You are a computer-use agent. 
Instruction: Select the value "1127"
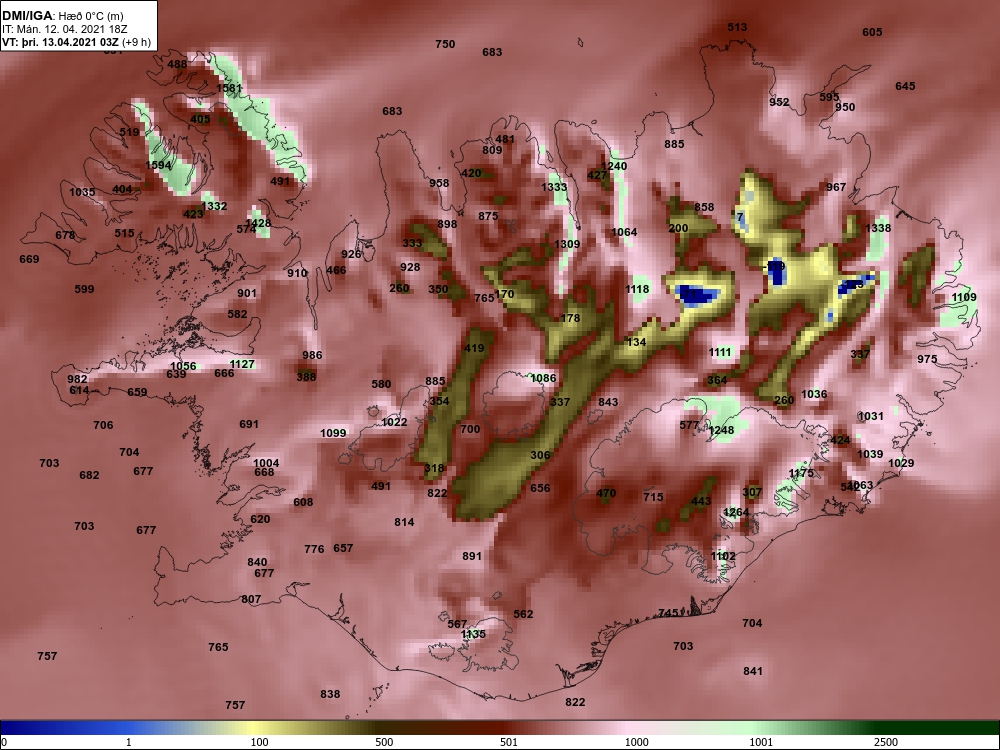(242, 364)
